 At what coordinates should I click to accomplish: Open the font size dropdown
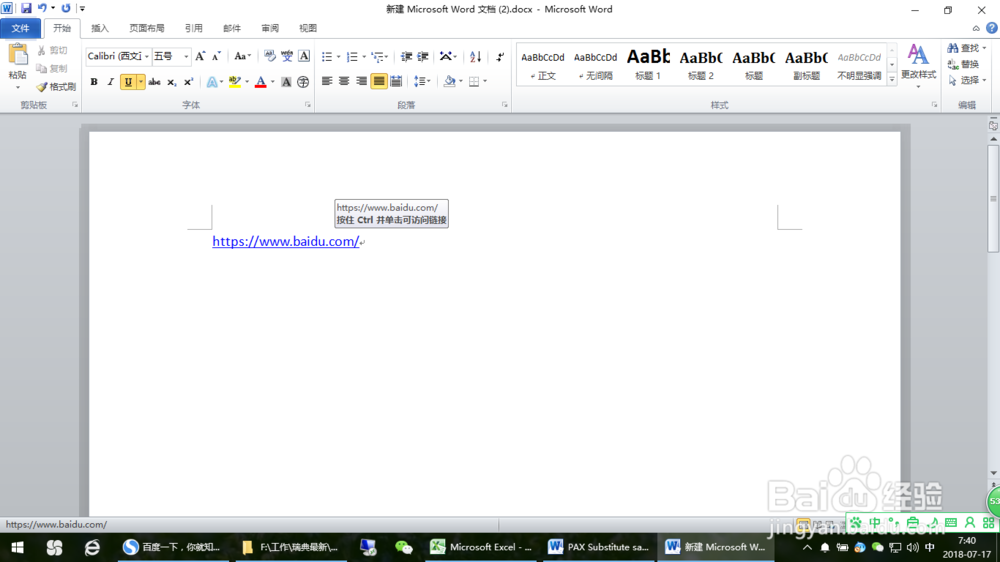click(186, 56)
